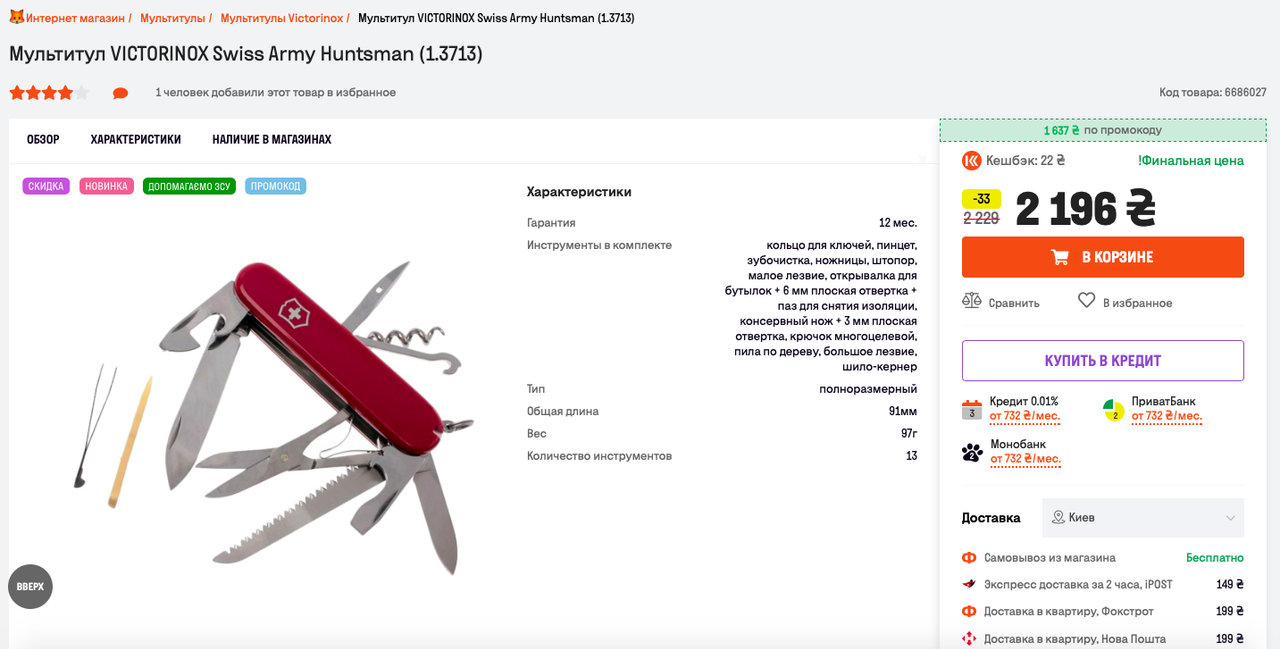Viewport: 1280px width, 649px height.
Task: Open the Мультитулы breadcrumb link
Action: pyautogui.click(x=172, y=18)
